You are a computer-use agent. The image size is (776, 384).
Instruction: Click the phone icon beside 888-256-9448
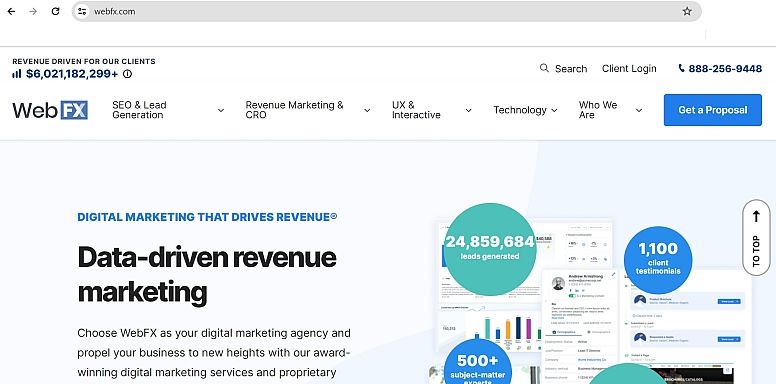[x=681, y=68]
